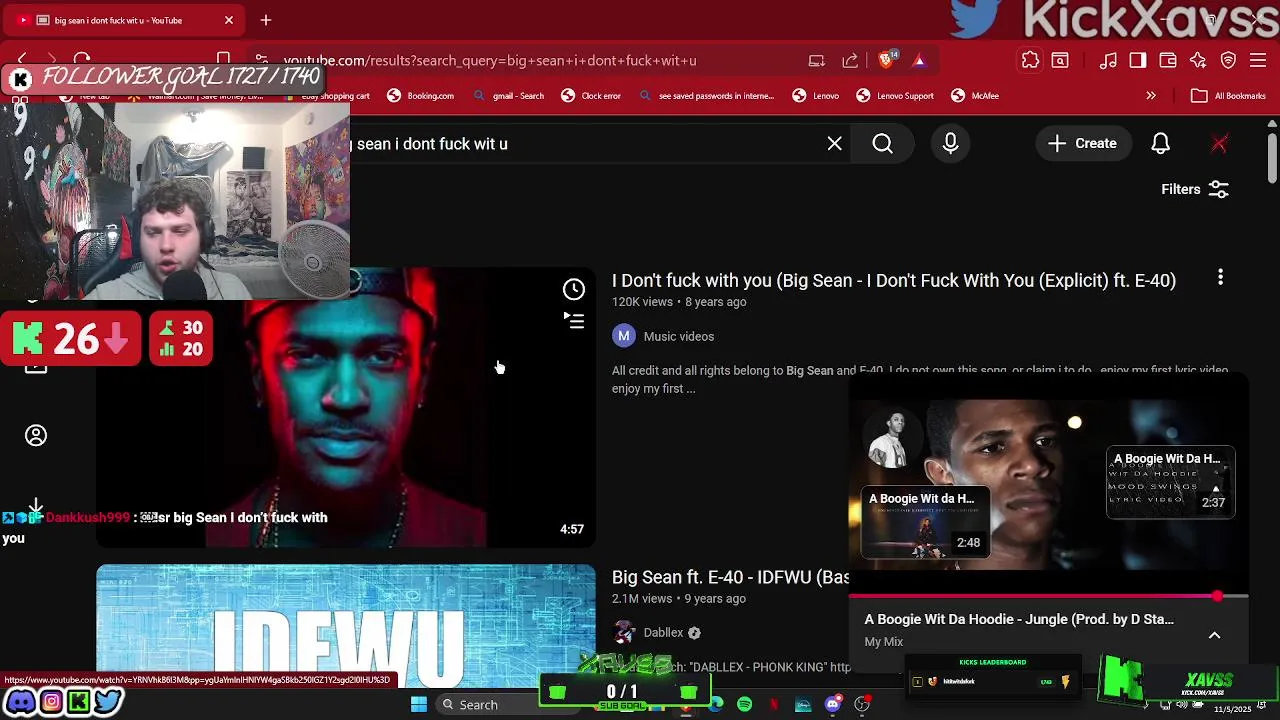Viewport: 1280px width, 720px height.
Task: Open Brave Shields panel
Action: 886,60
